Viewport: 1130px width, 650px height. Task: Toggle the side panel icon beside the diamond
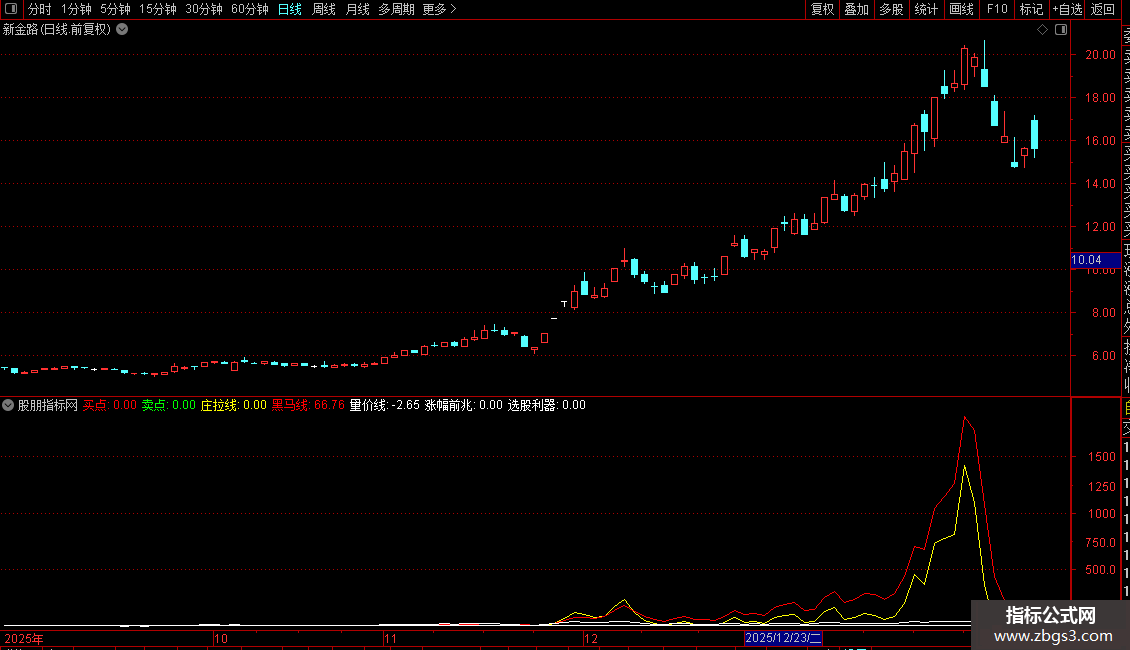pos(1061,30)
